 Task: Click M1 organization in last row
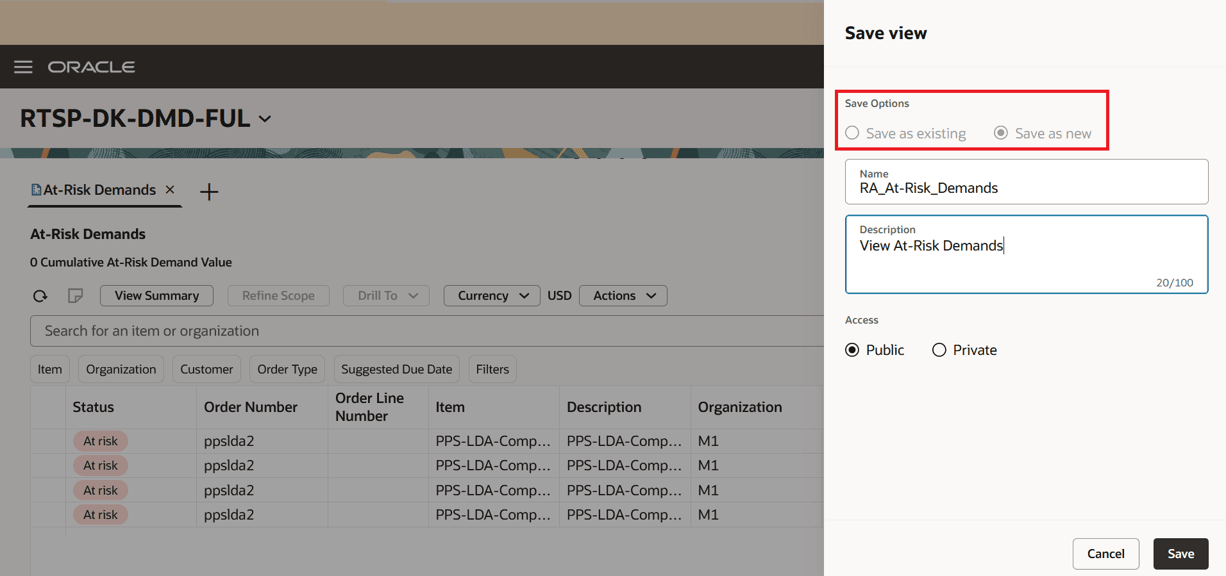point(708,514)
